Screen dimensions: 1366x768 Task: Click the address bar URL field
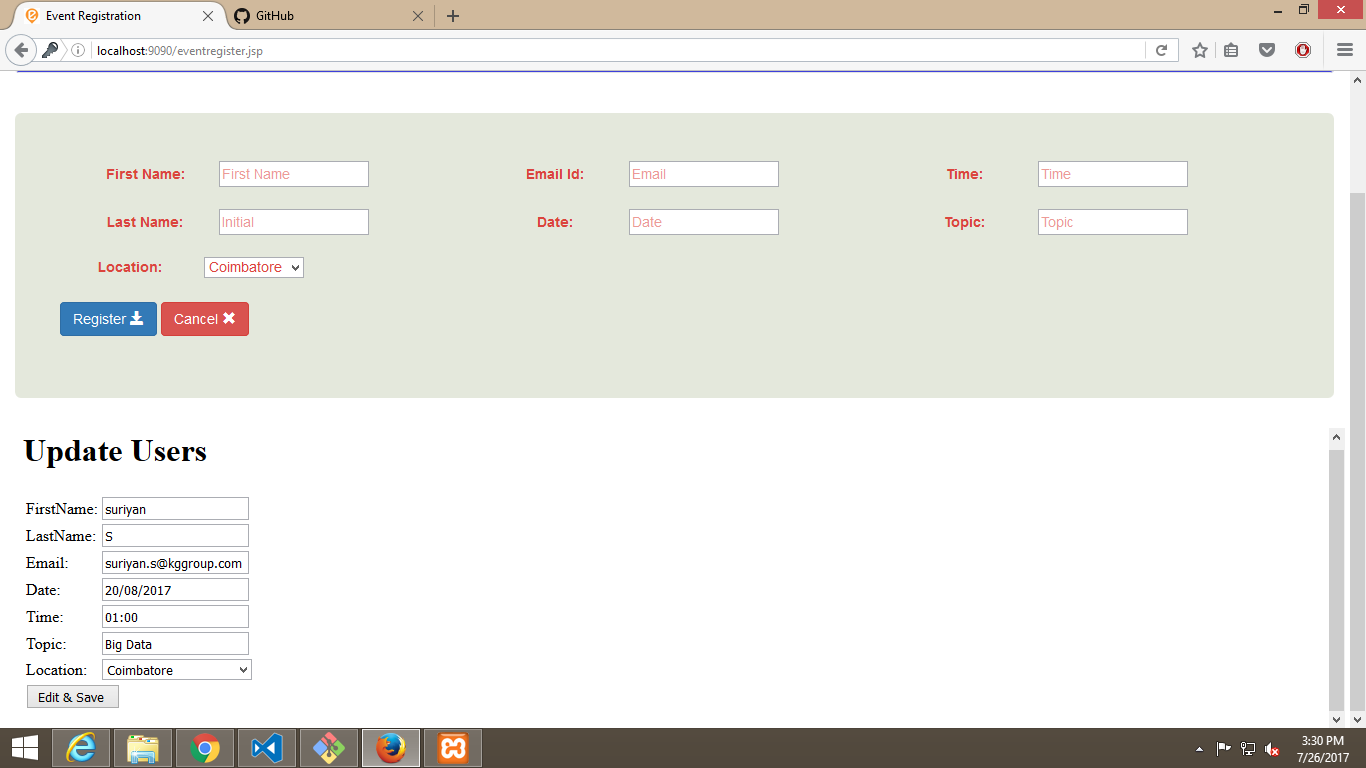pos(618,50)
